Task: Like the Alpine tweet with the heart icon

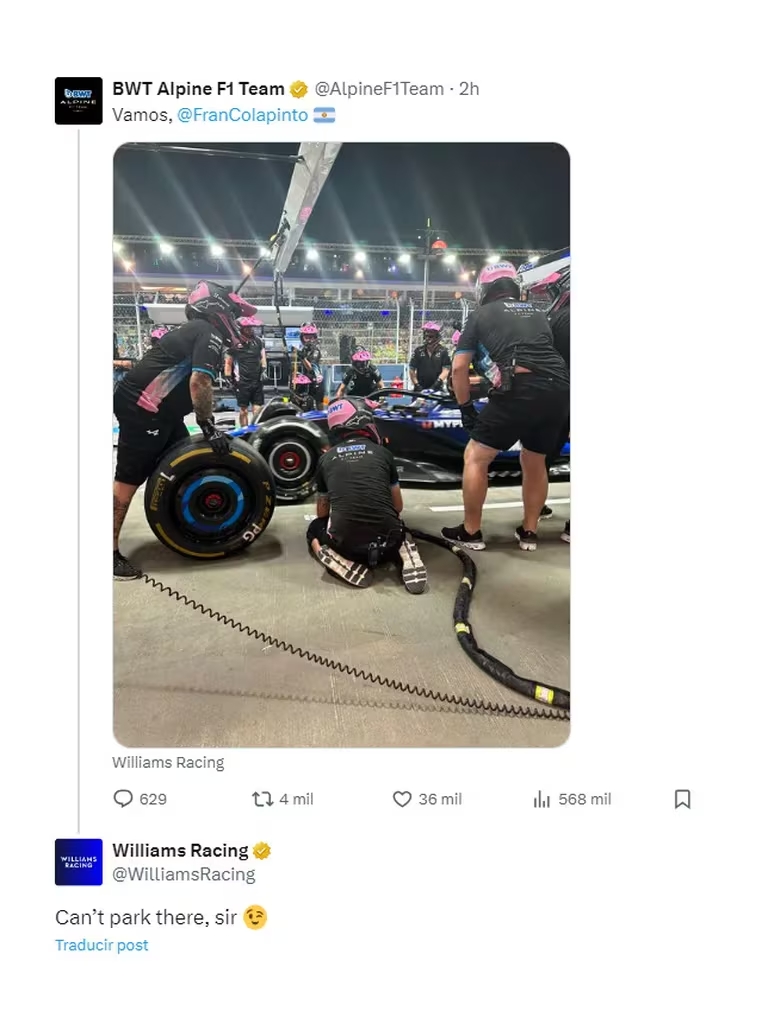Action: pyautogui.click(x=402, y=799)
